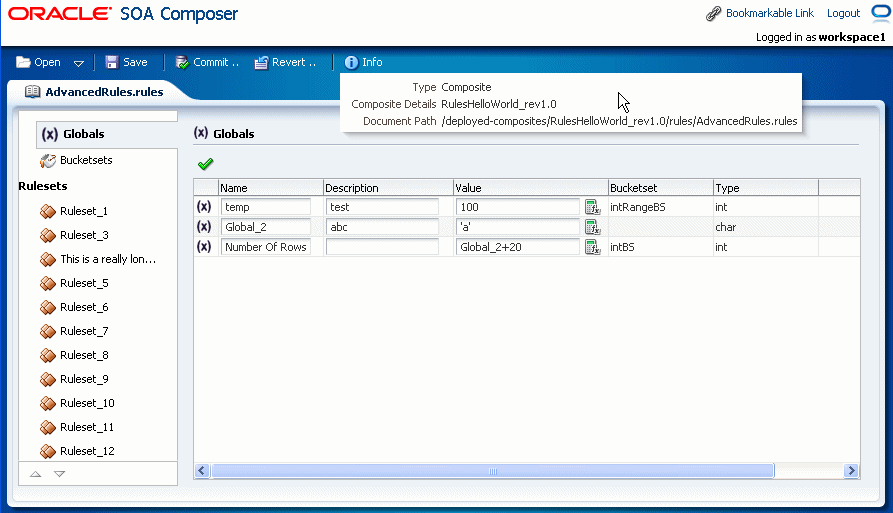Click the Commit toolbar icon
This screenshot has width=893, height=513.
(x=182, y=63)
